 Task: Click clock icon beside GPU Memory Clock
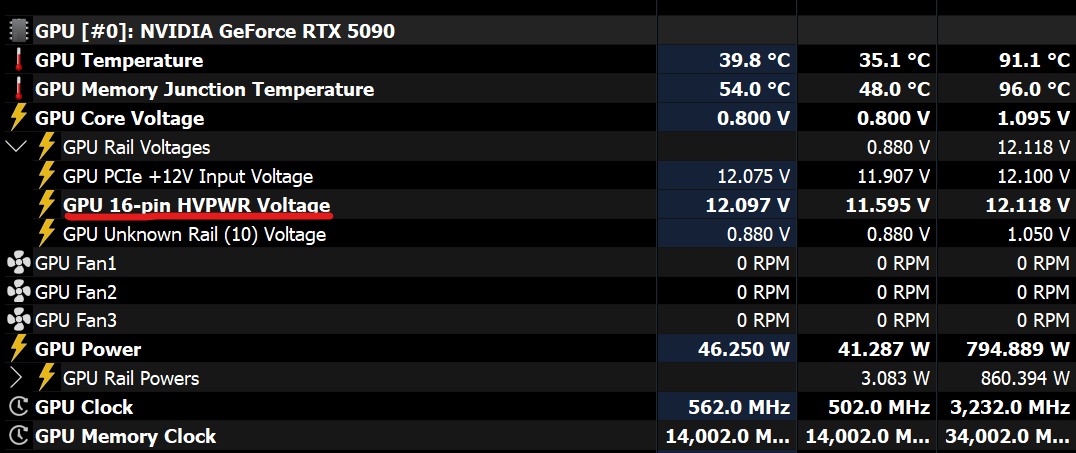tap(18, 436)
